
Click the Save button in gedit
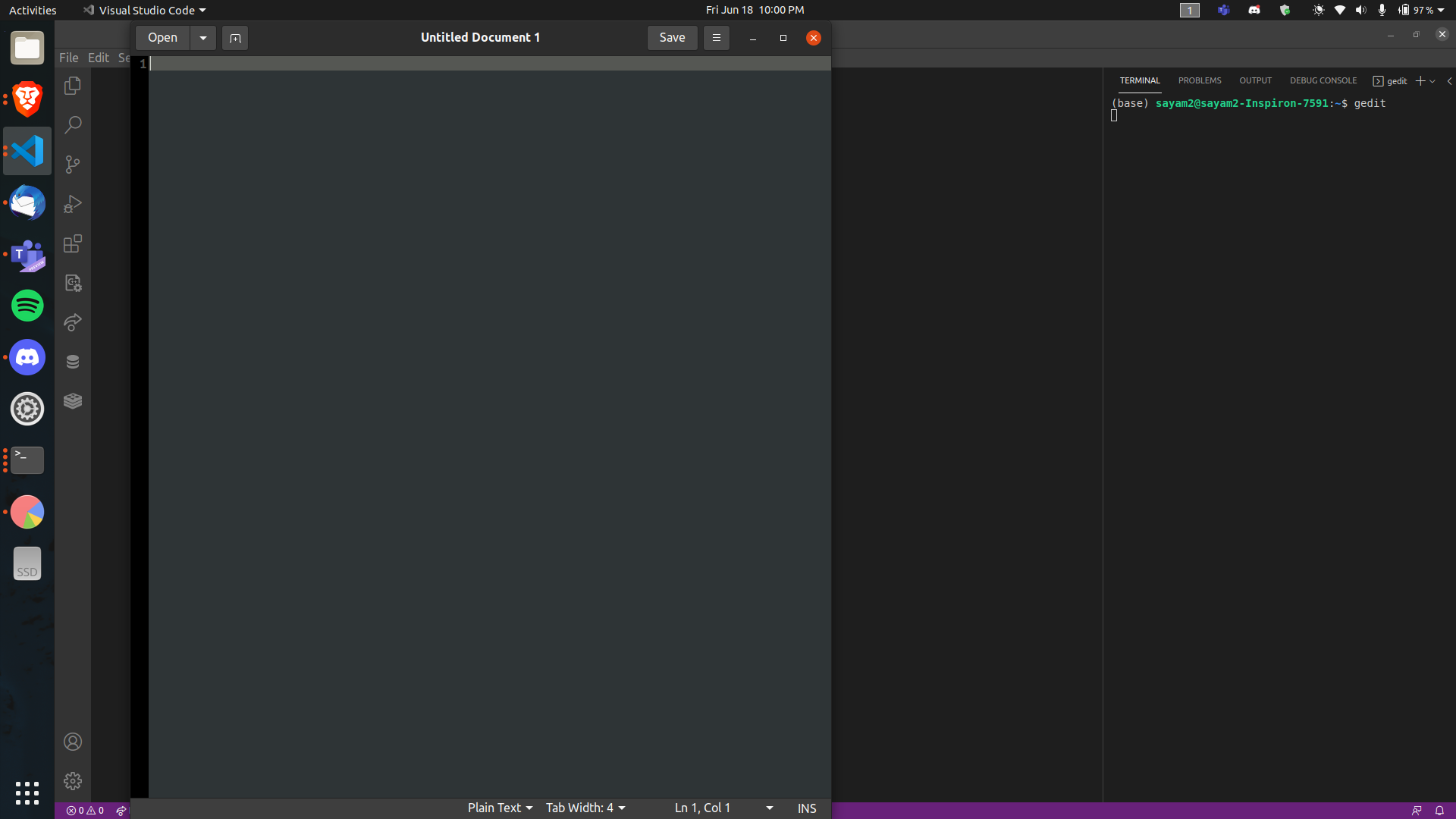tap(672, 37)
